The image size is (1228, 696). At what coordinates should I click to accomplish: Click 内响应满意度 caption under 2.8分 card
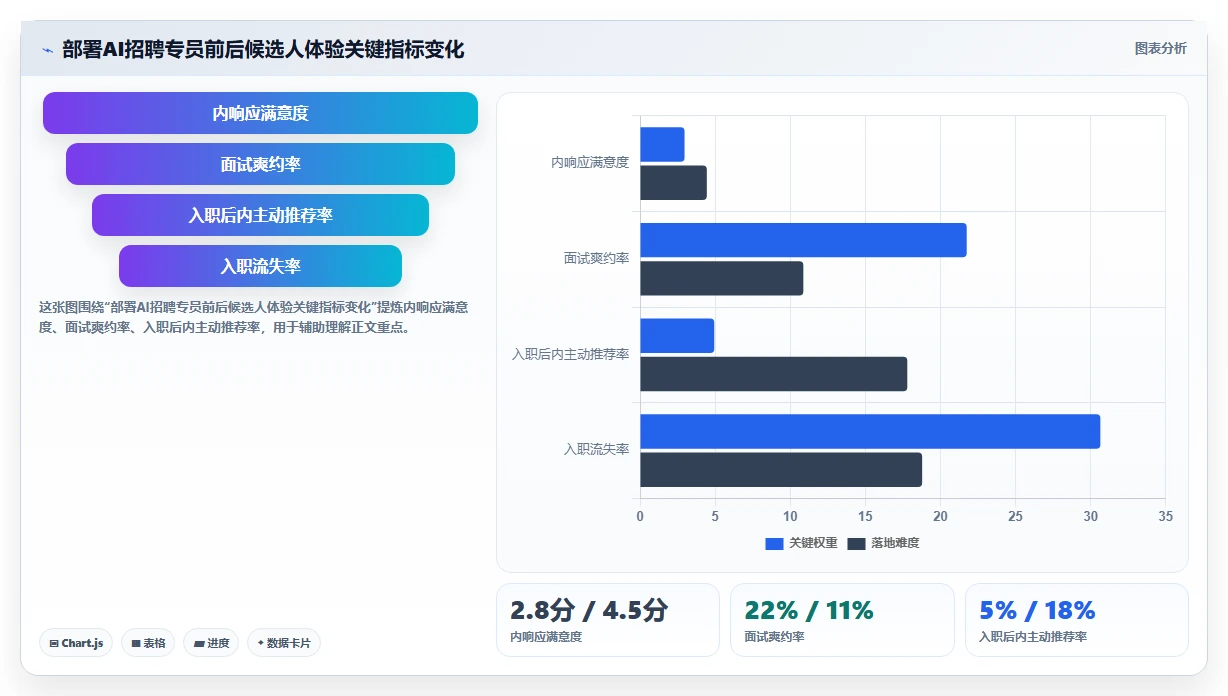[x=546, y=637]
